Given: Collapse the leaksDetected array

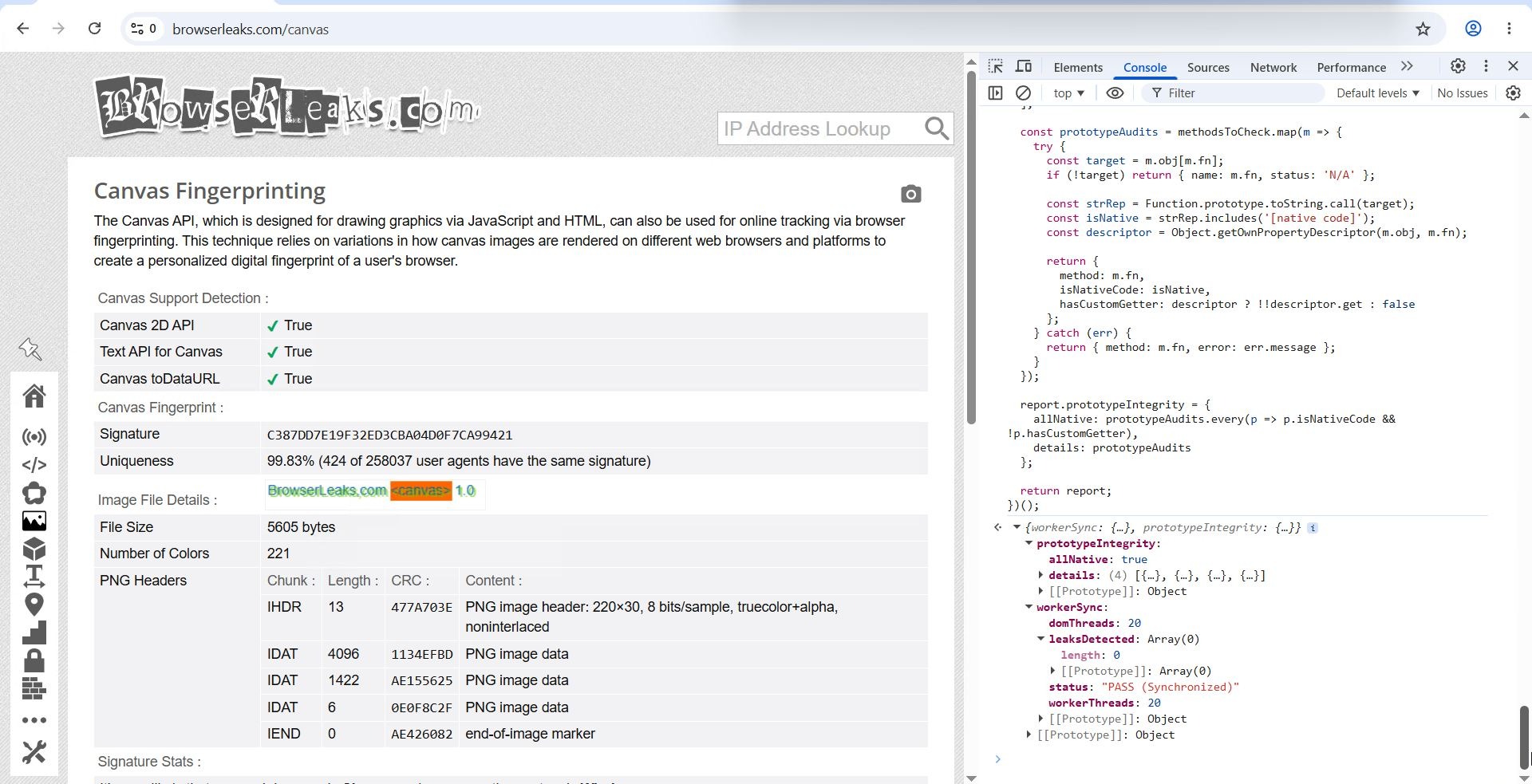Looking at the screenshot, I should [1040, 639].
